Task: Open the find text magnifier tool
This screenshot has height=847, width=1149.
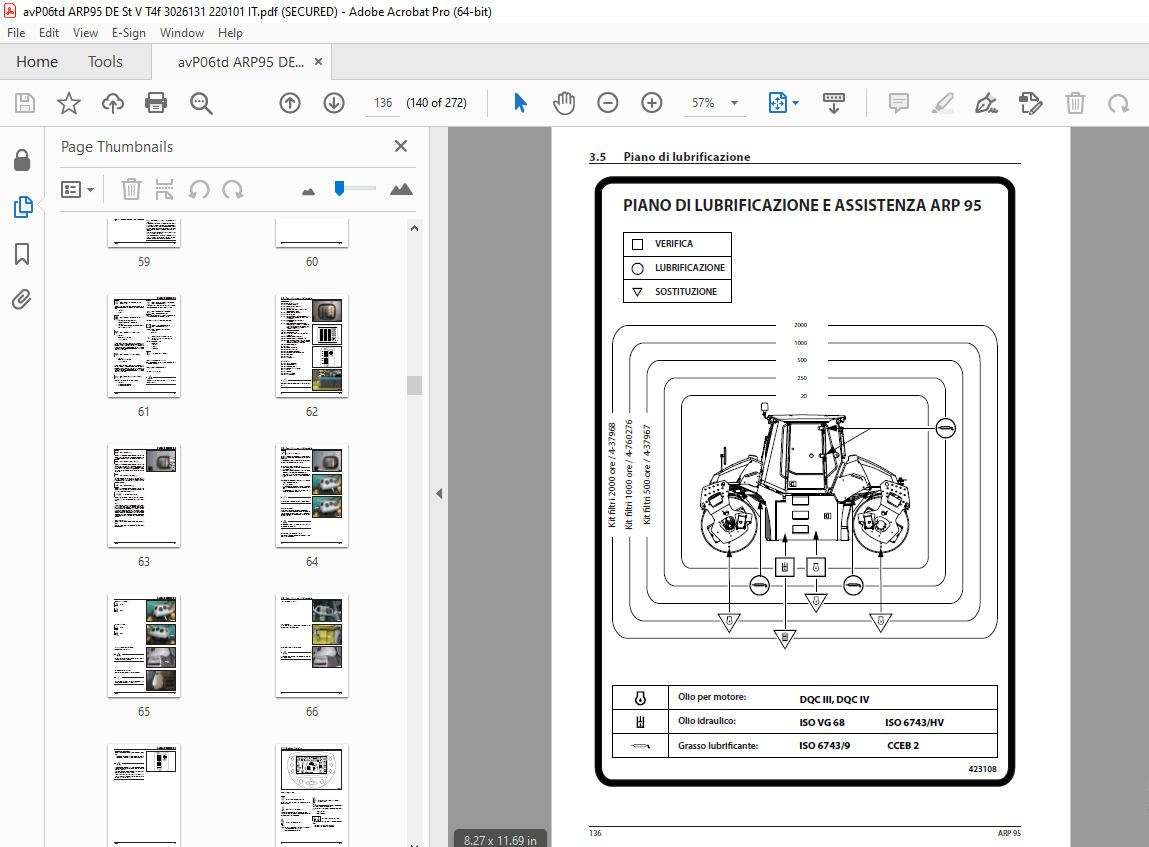Action: (201, 103)
